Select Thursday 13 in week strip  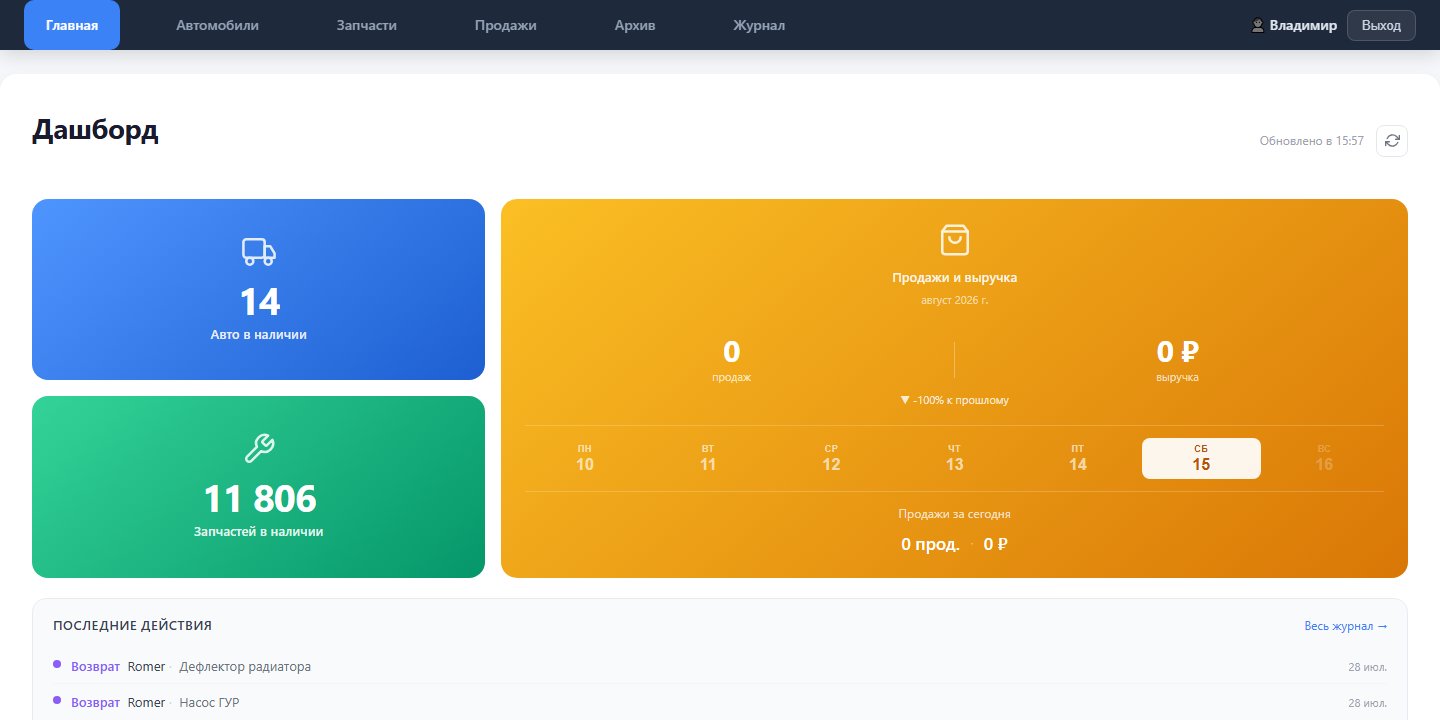tap(954, 458)
